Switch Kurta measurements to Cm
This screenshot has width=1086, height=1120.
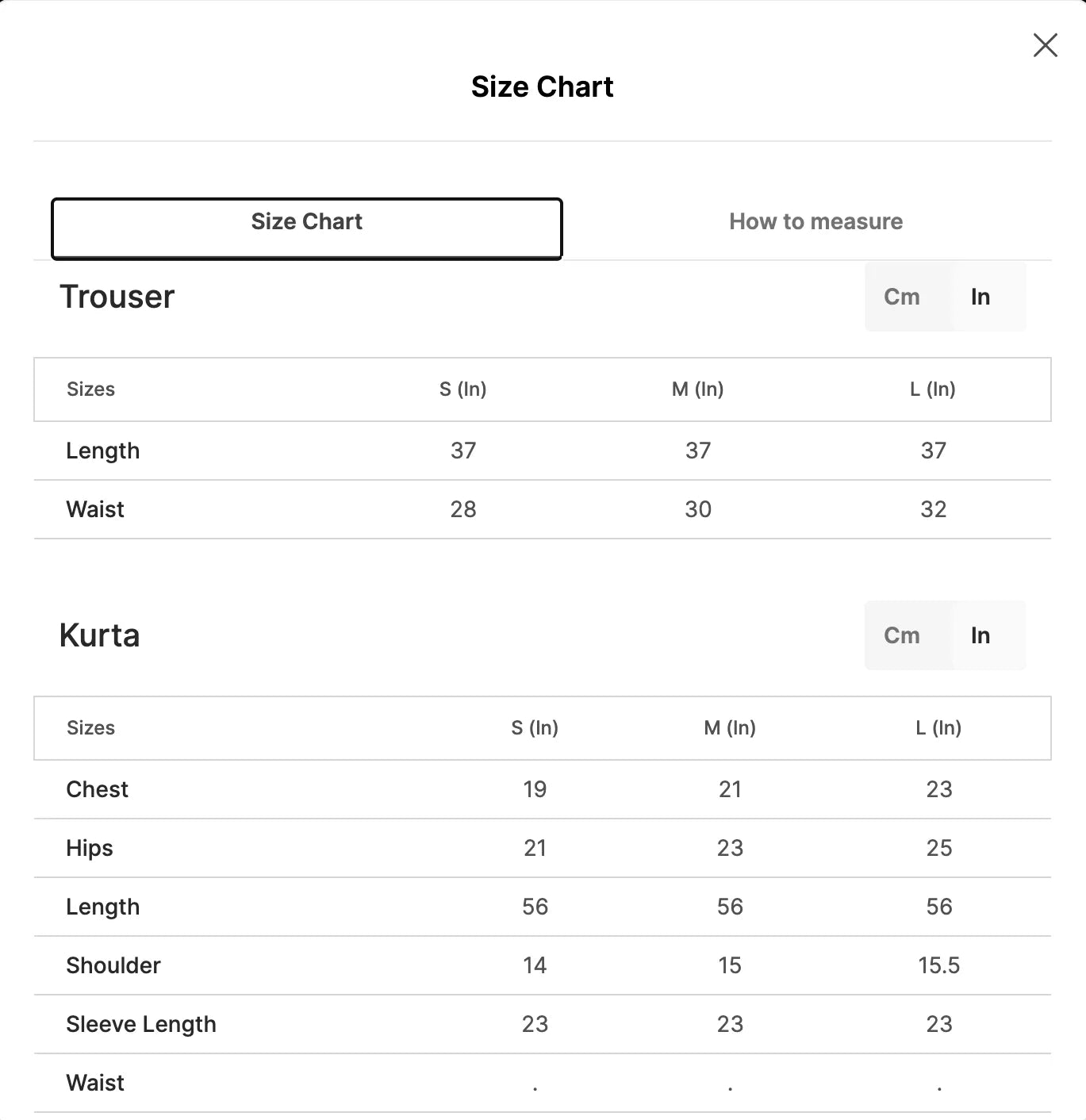(x=902, y=635)
